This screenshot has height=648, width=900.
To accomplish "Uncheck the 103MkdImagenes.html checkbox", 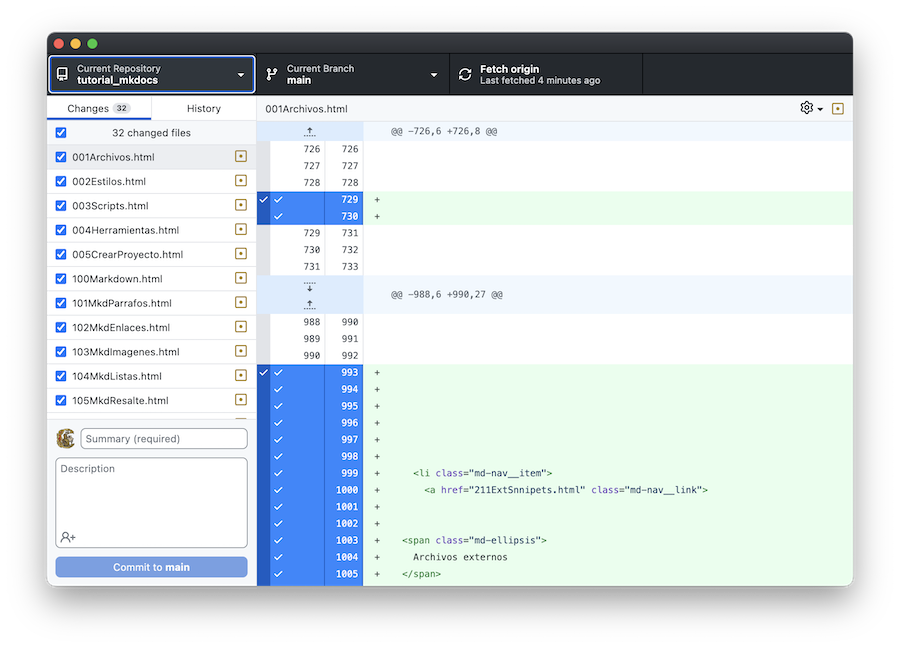I will pos(61,352).
